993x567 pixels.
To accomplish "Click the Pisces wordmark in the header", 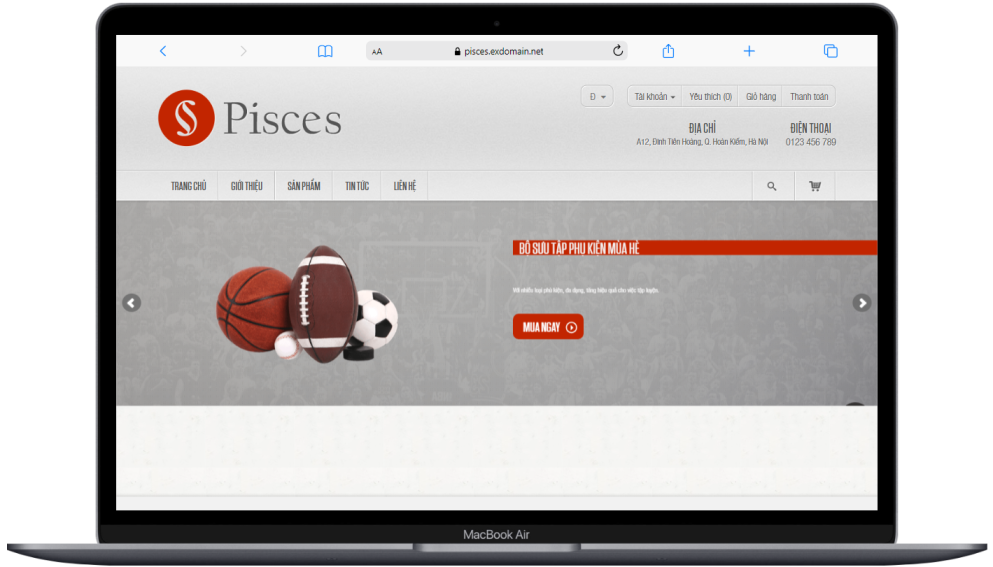I will [282, 118].
